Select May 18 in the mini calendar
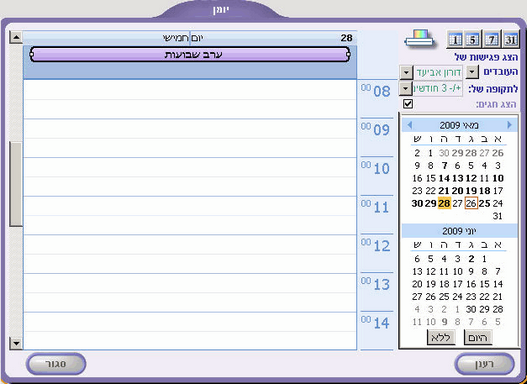527x384 pixels. [484, 191]
